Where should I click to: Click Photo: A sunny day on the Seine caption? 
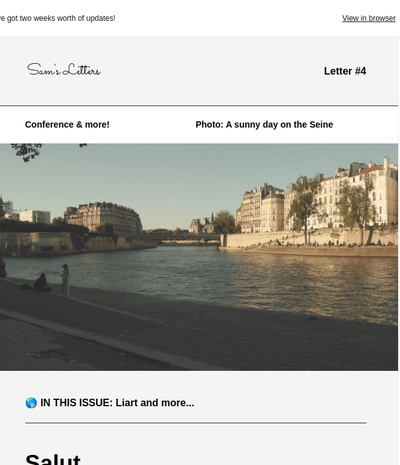(264, 124)
